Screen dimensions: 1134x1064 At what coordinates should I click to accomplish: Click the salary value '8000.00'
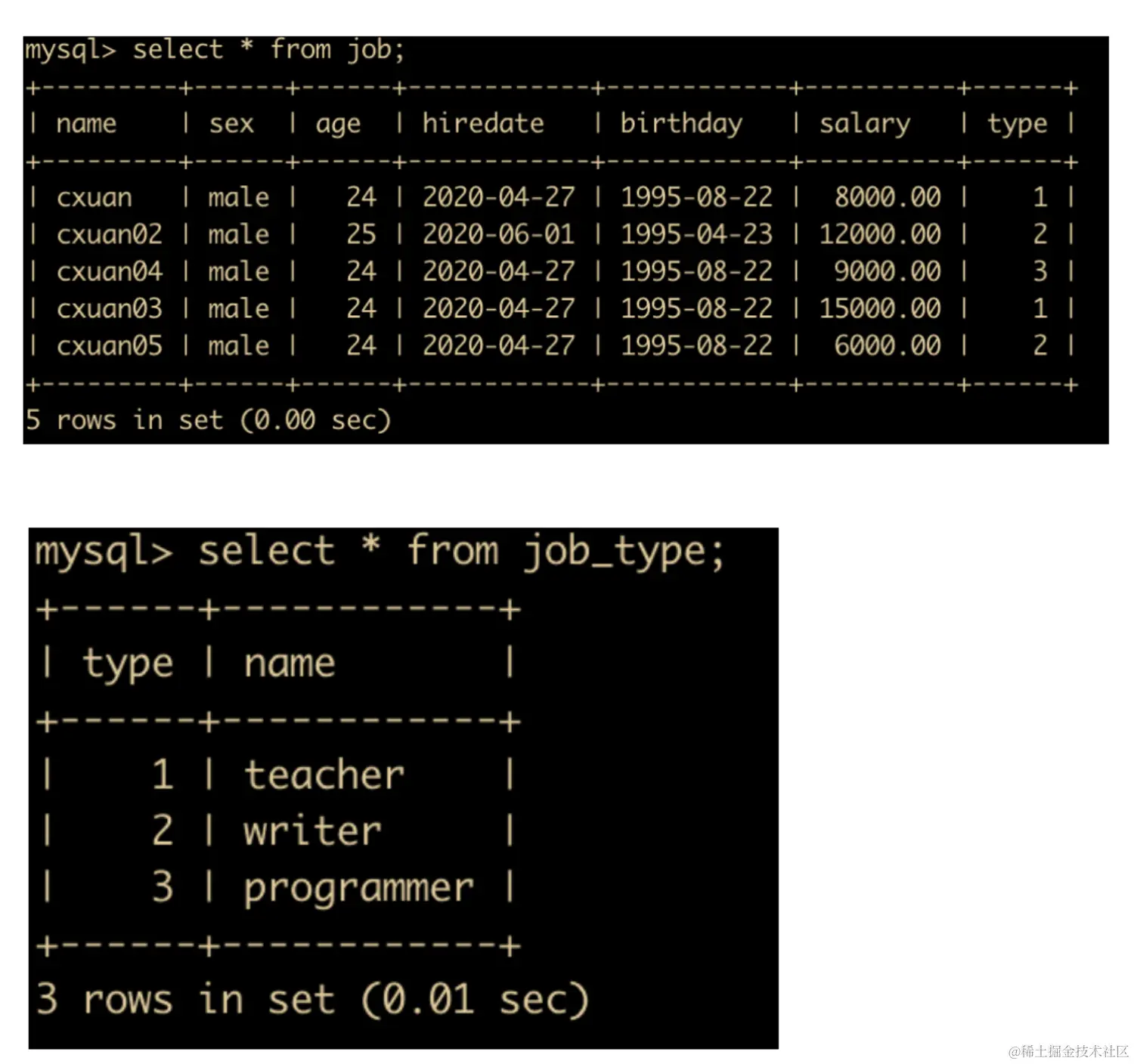(888, 197)
